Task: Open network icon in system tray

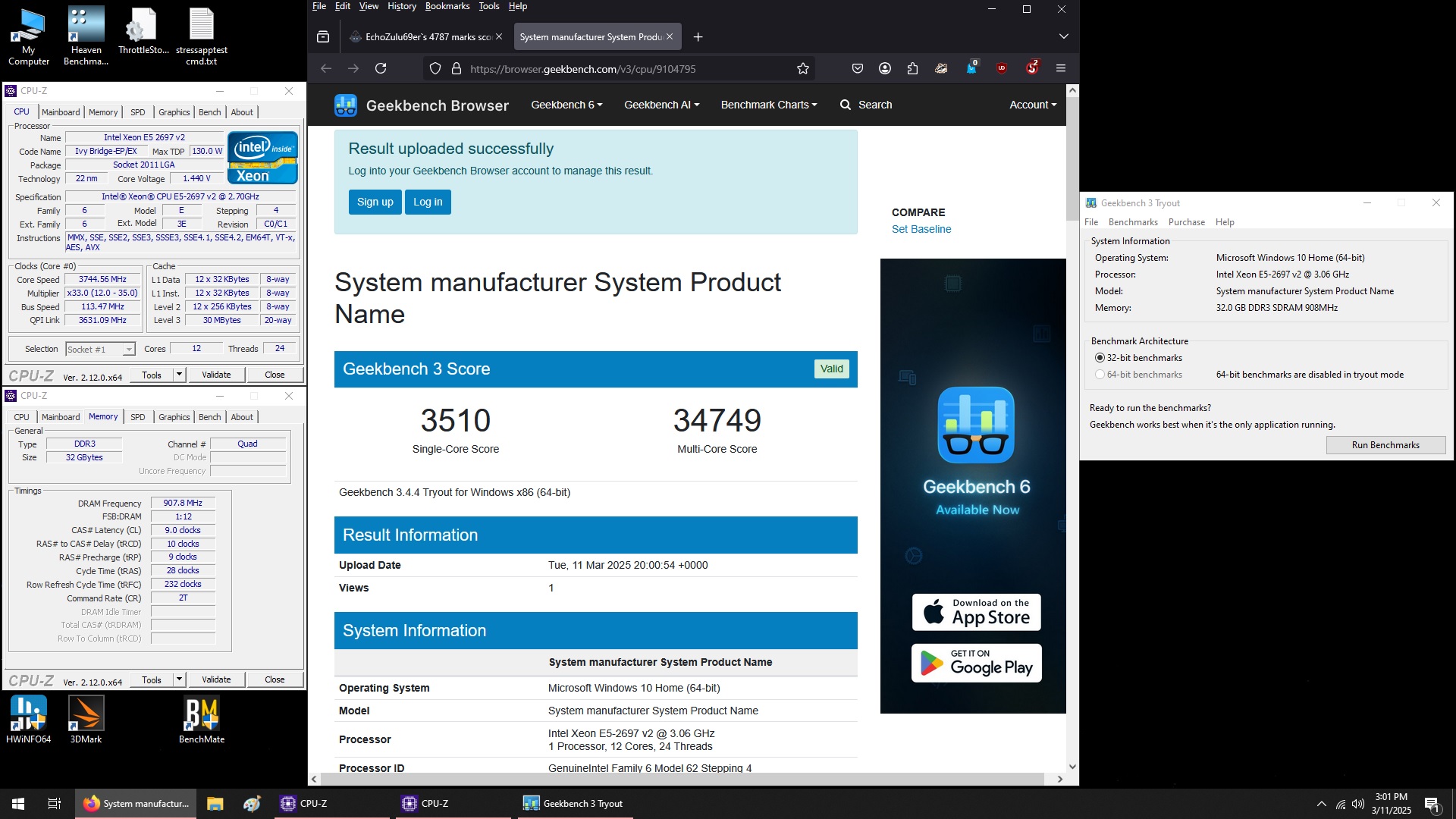Action: pyautogui.click(x=1341, y=804)
